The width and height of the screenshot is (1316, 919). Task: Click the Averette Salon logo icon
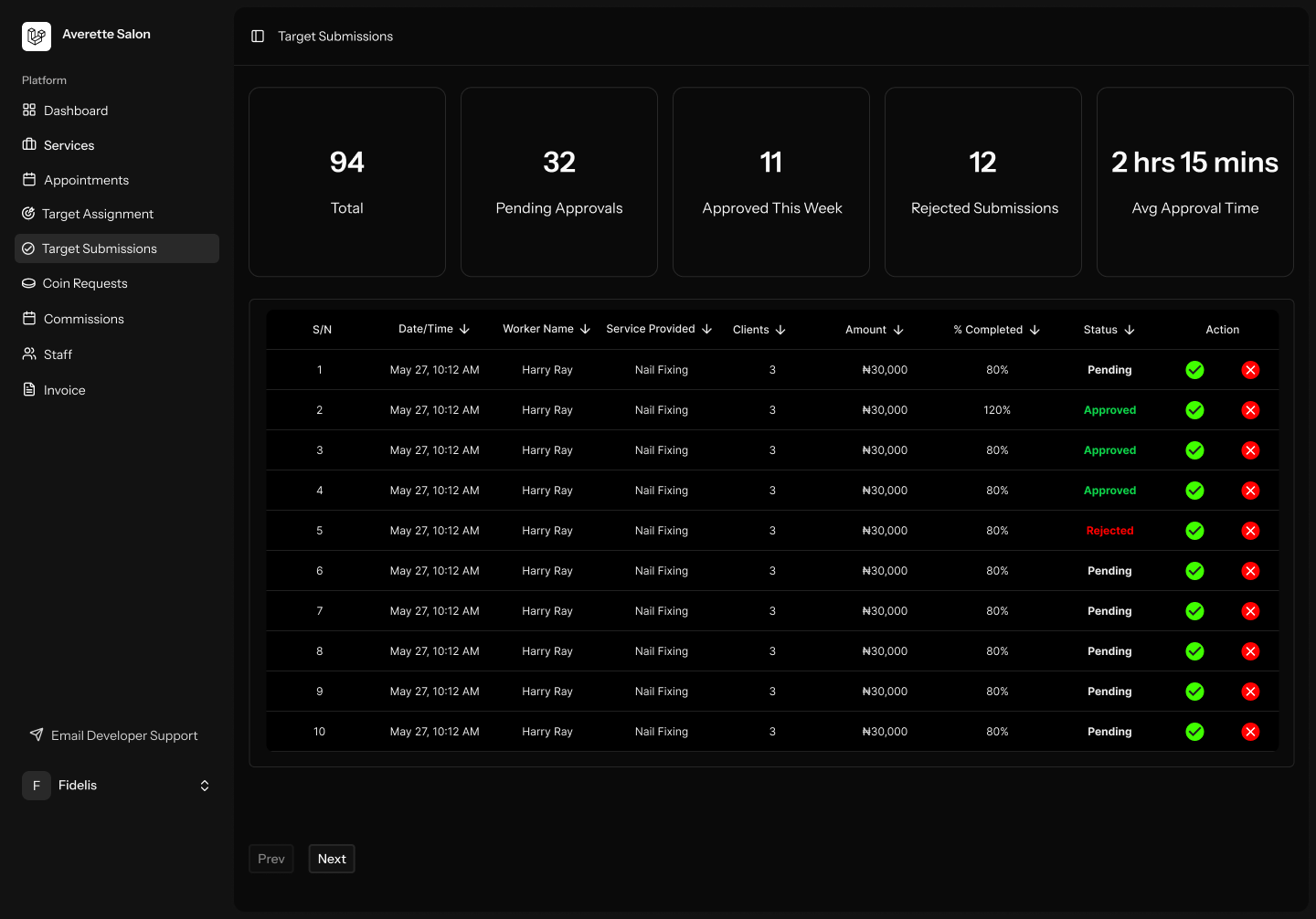click(37, 37)
